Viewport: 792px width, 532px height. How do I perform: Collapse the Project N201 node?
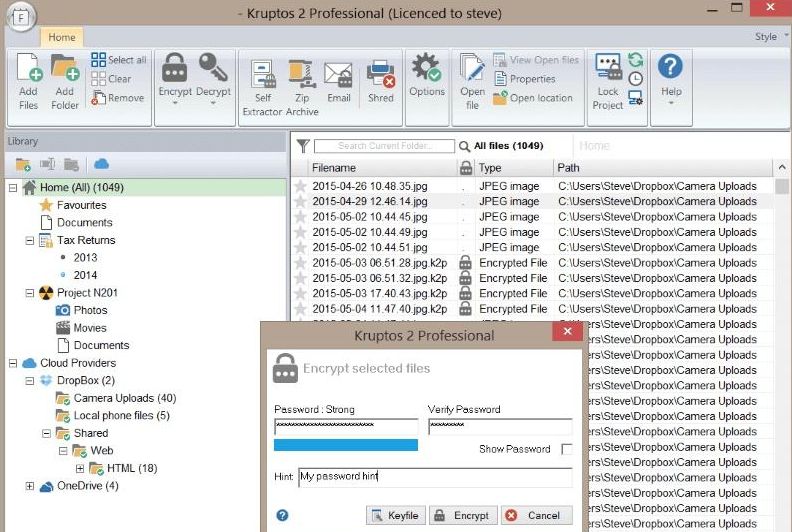click(x=30, y=293)
